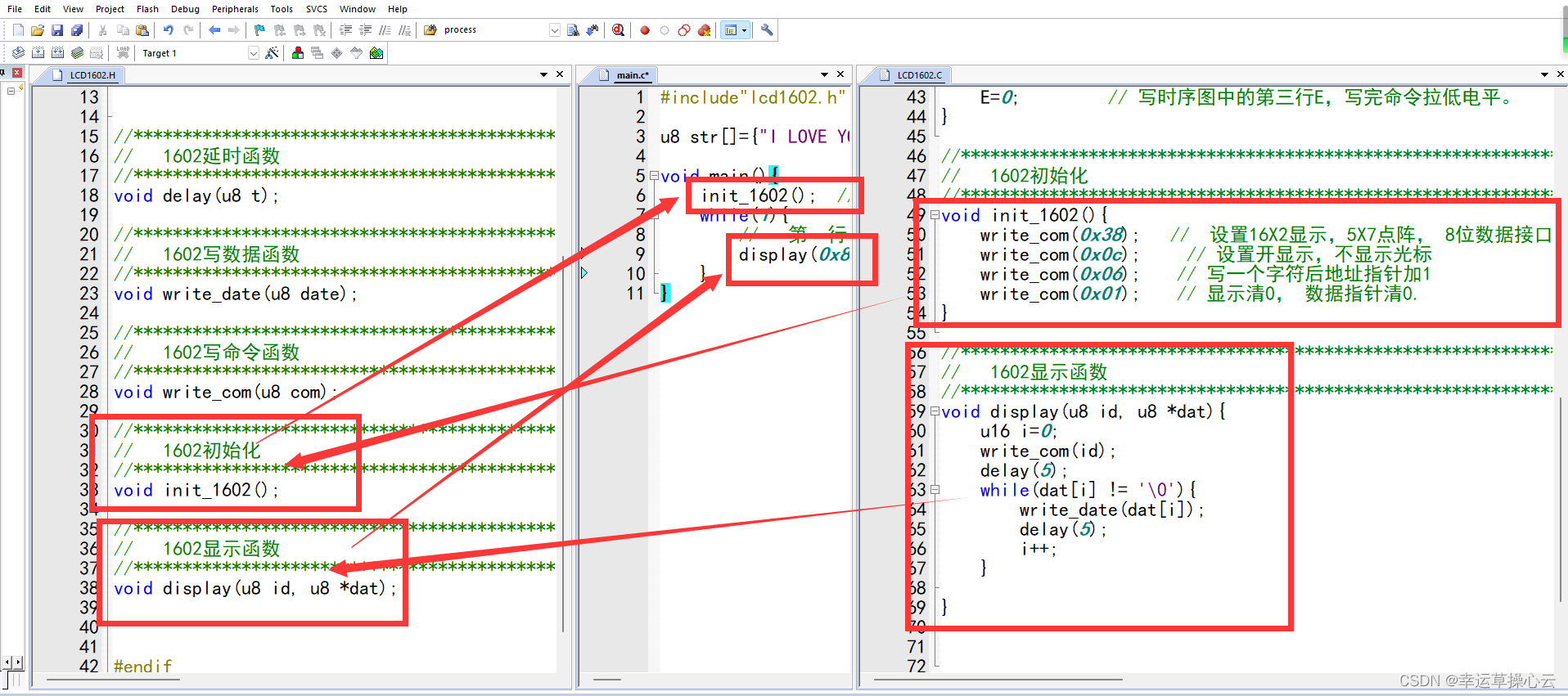Image resolution: width=1568 pixels, height=696 pixels.
Task: Click the Redo arrow icon
Action: click(188, 30)
